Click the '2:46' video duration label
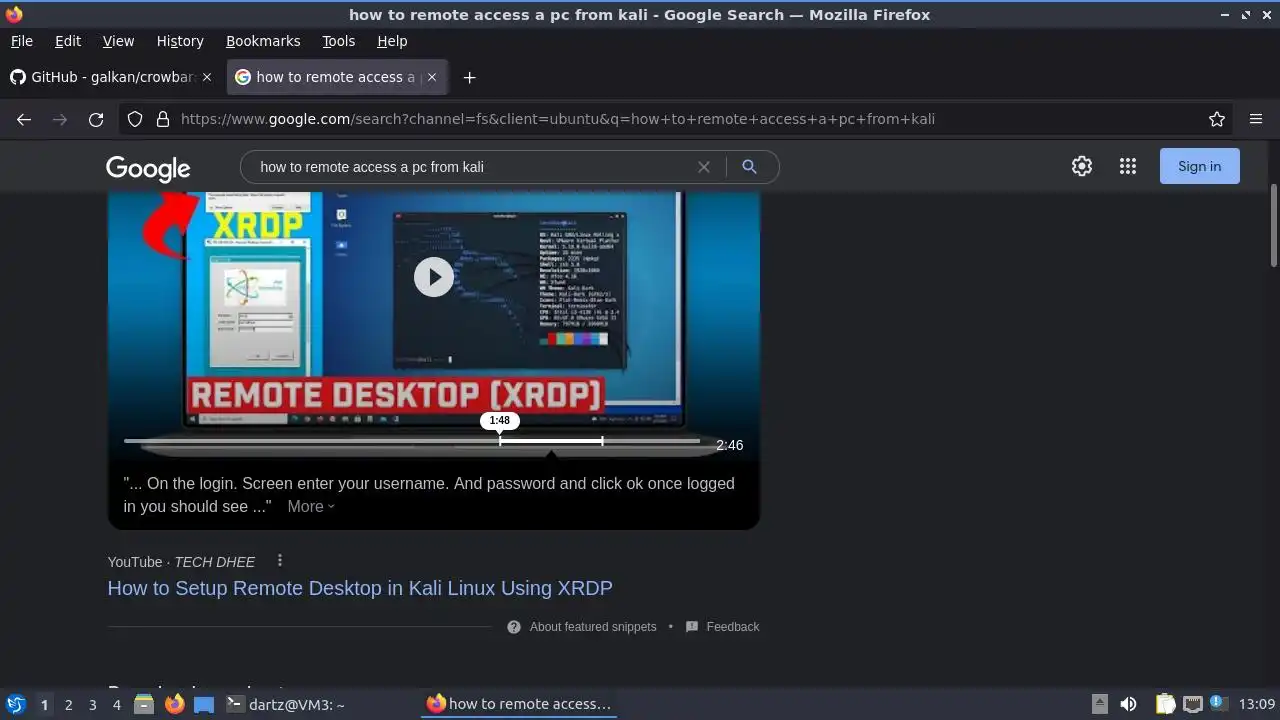 tap(730, 445)
